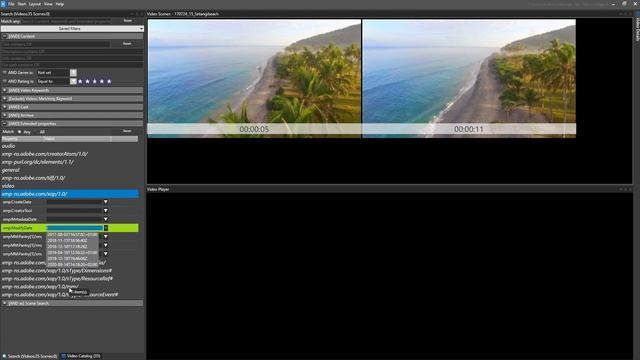The height and width of the screenshot is (360, 640).
Task: Open the Help menu
Action: (60, 4)
